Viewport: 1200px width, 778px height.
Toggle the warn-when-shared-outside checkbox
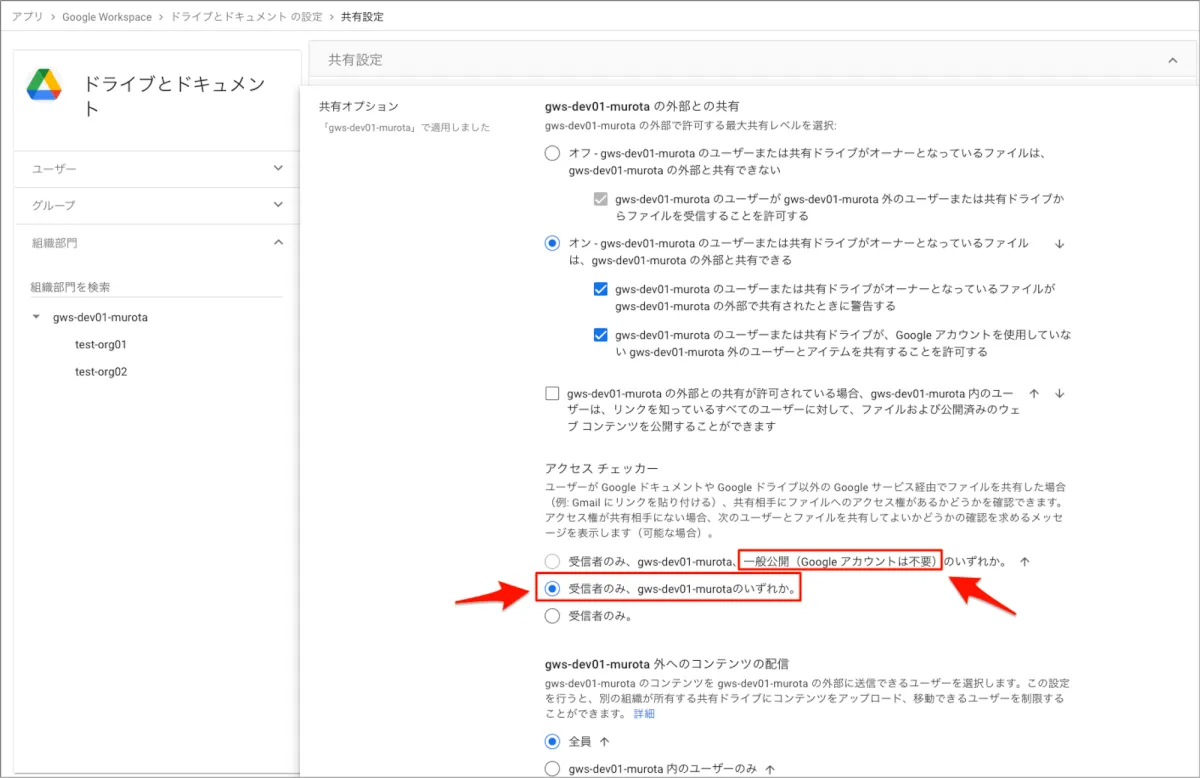[601, 289]
